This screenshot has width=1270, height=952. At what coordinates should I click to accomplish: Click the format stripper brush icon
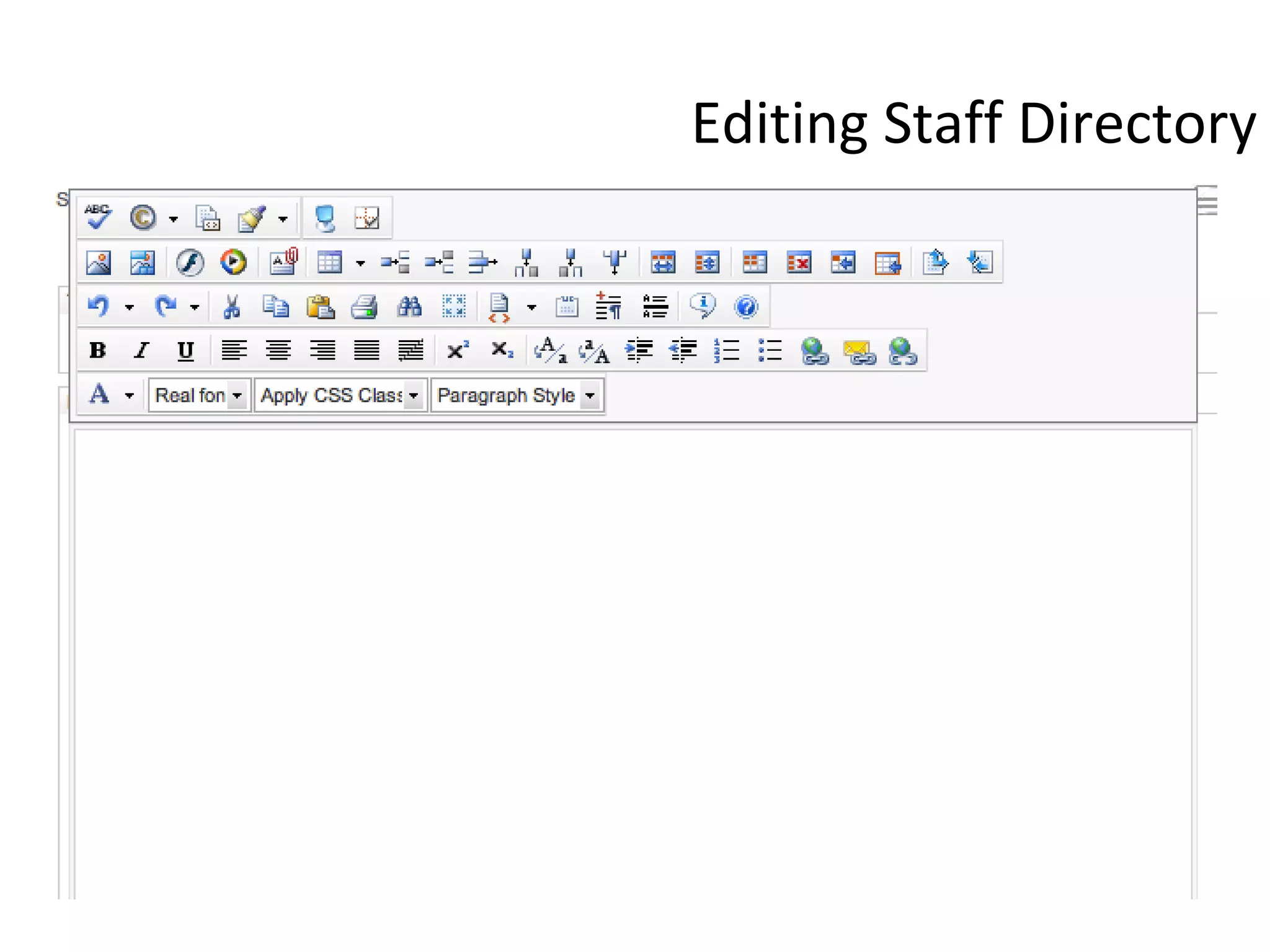click(252, 218)
